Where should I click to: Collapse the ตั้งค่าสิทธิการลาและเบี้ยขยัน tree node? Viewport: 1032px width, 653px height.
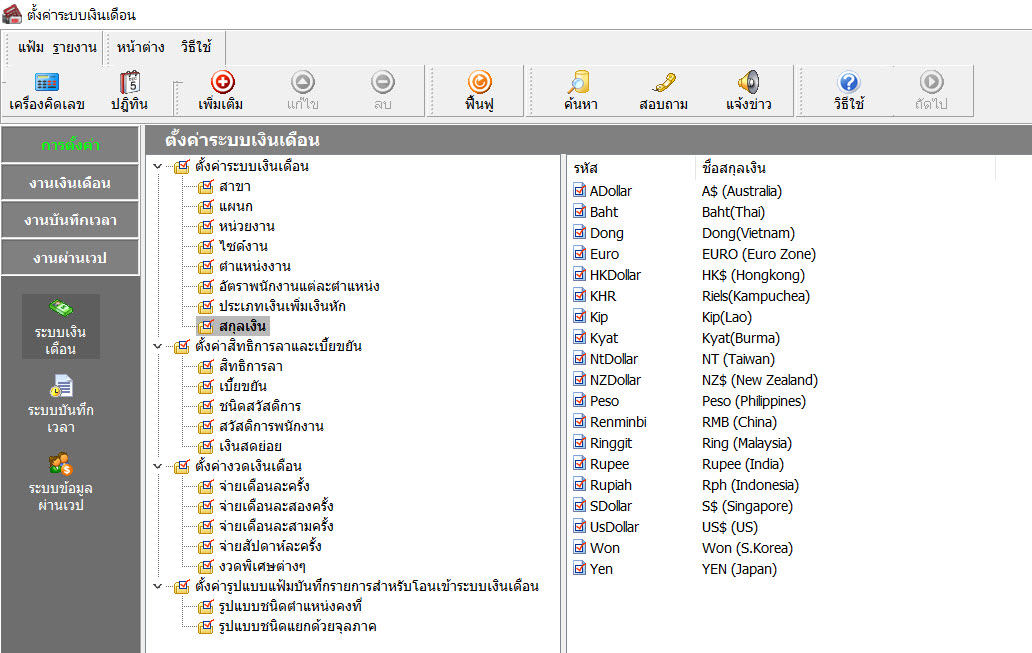(x=158, y=346)
